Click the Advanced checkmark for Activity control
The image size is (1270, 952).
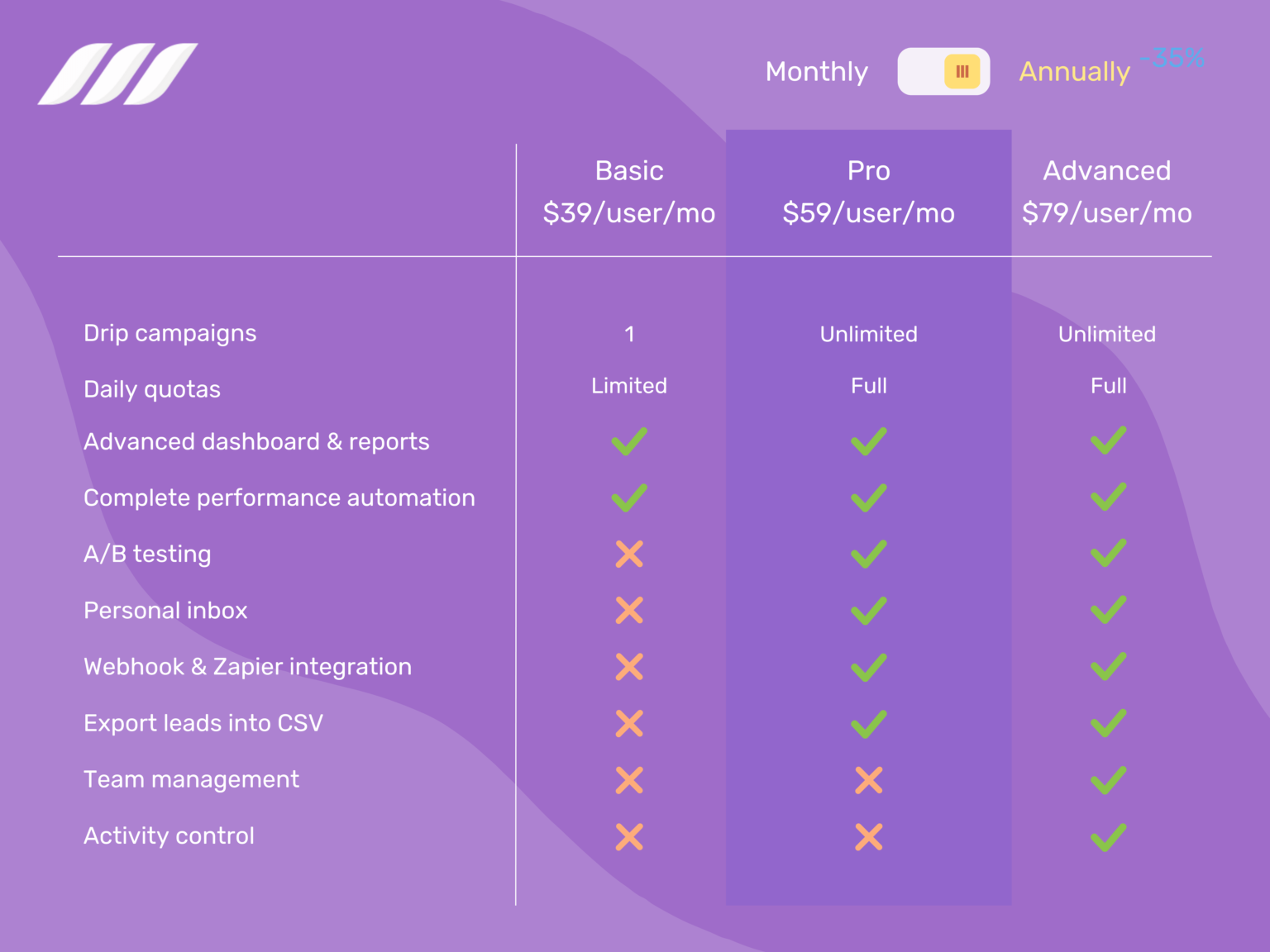pos(1108,837)
